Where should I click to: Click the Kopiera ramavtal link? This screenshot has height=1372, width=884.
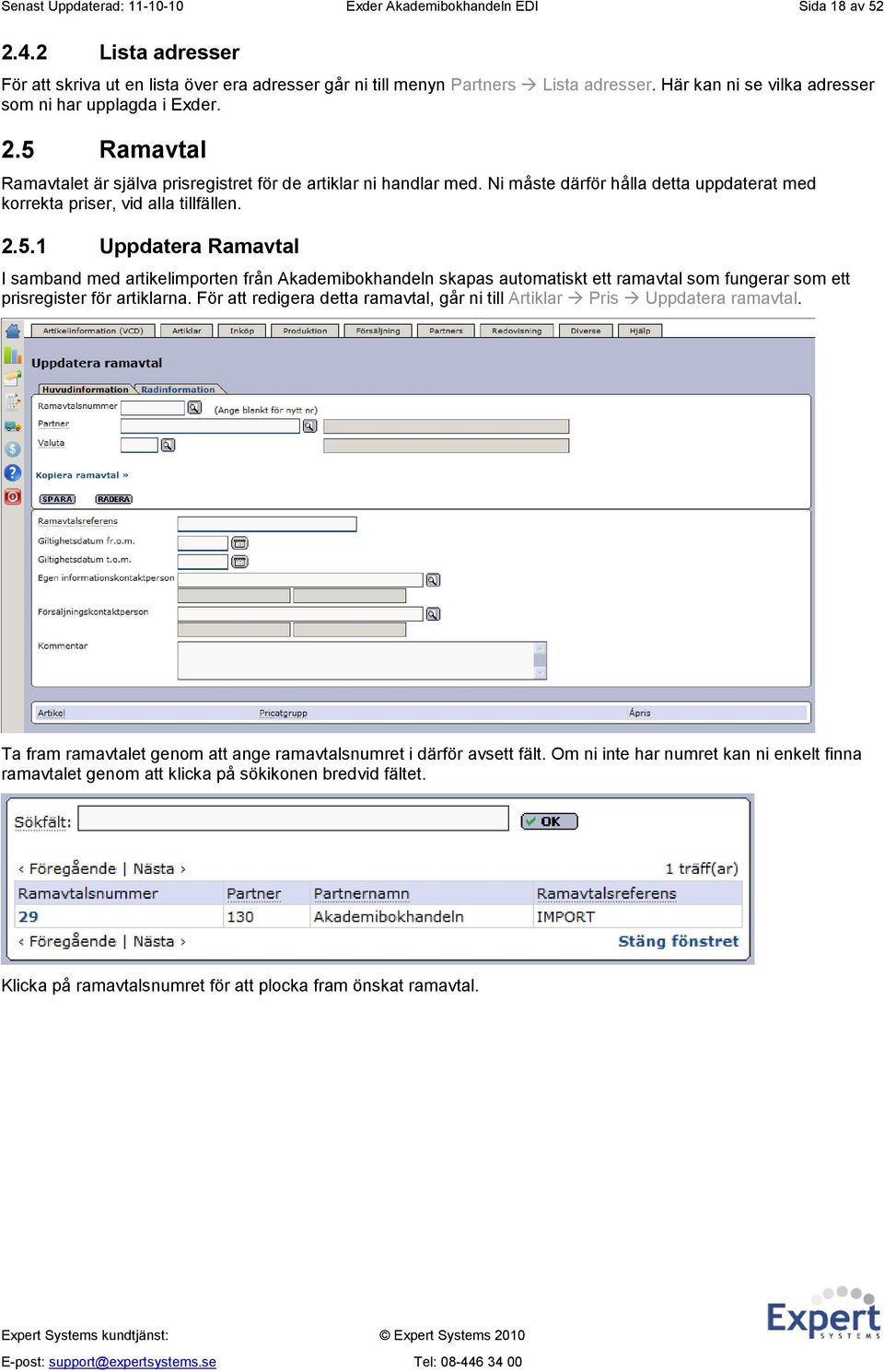[82, 475]
